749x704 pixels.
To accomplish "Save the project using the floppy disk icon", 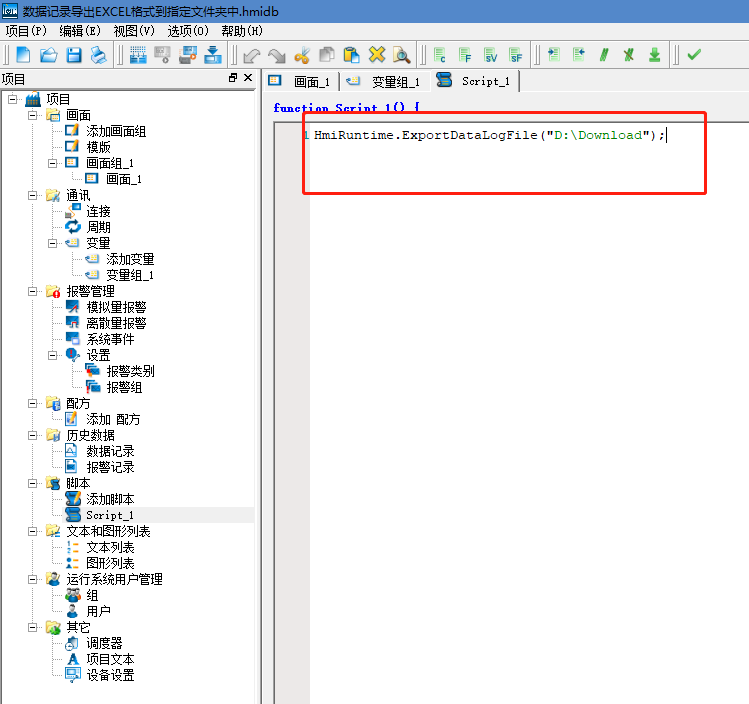I will 74,55.
